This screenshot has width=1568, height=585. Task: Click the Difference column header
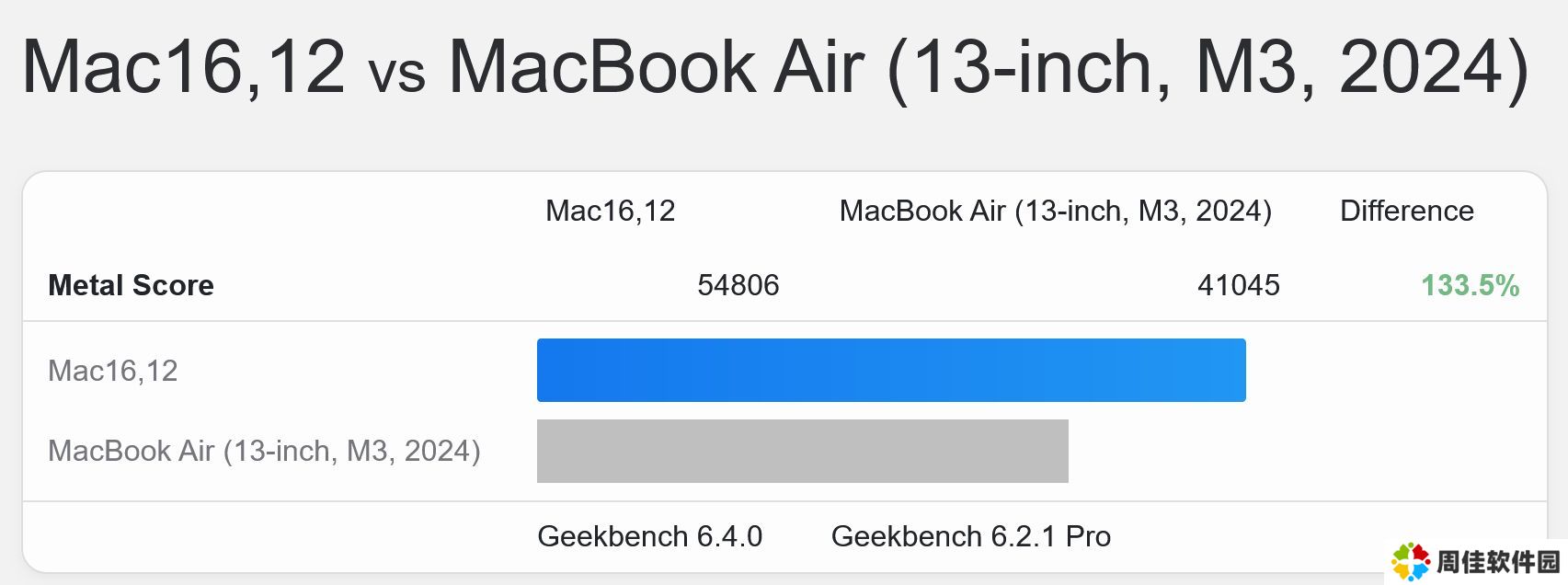[1407, 211]
